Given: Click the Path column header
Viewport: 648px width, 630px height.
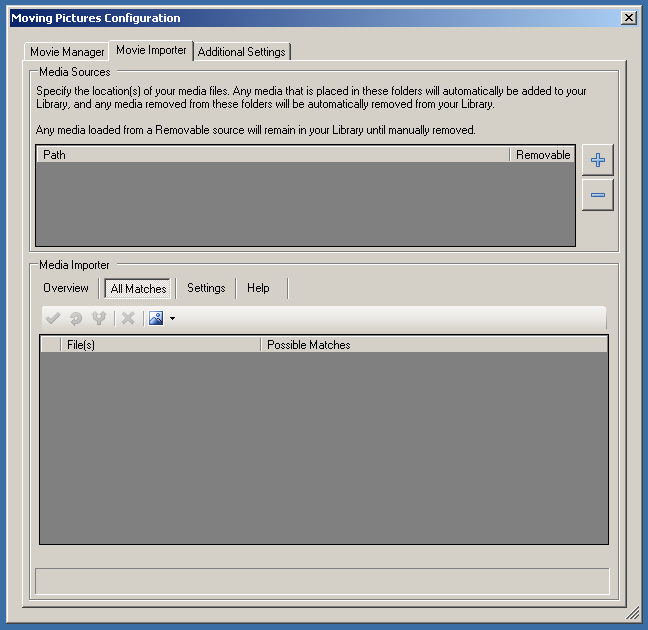Looking at the screenshot, I should coord(272,155).
